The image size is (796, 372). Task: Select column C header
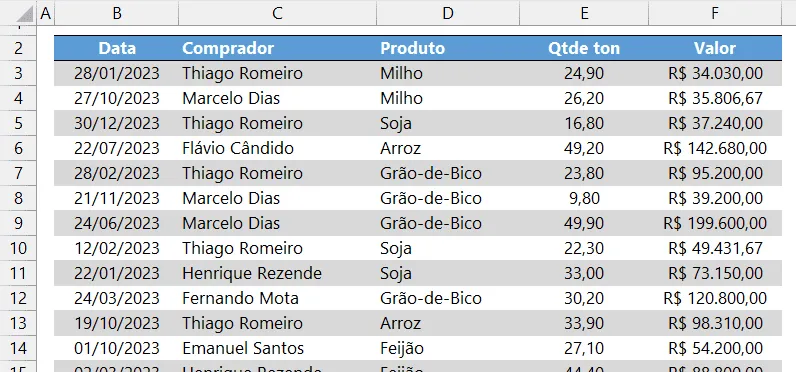point(277,13)
